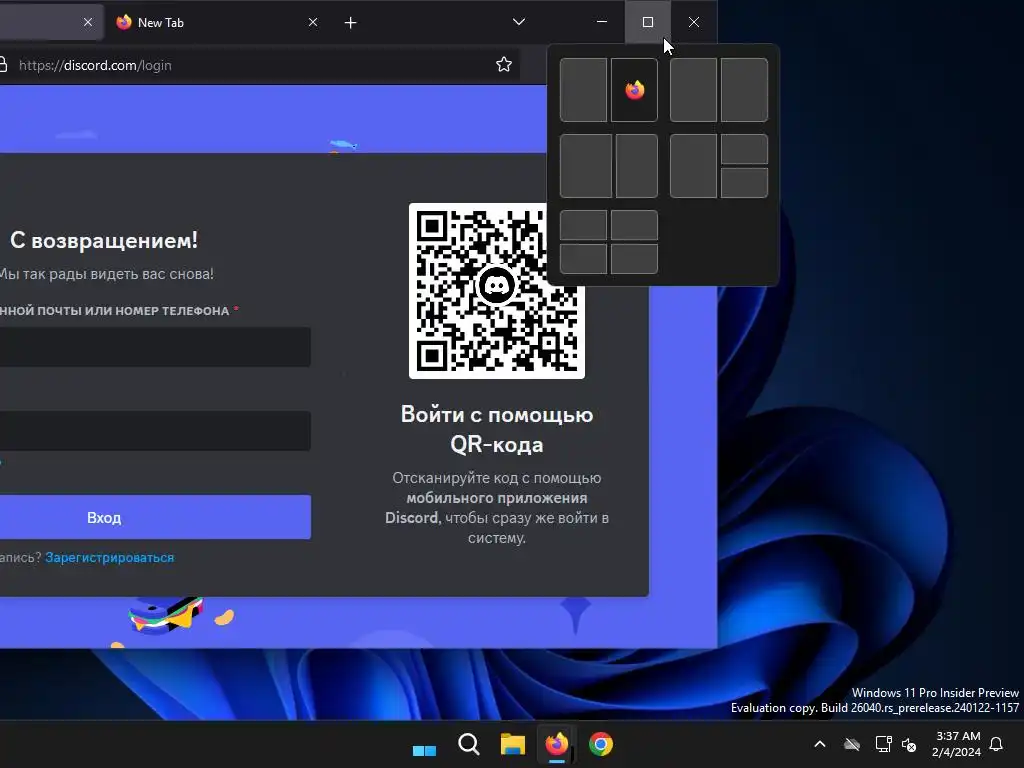
Task: Click the password input field
Action: point(155,430)
